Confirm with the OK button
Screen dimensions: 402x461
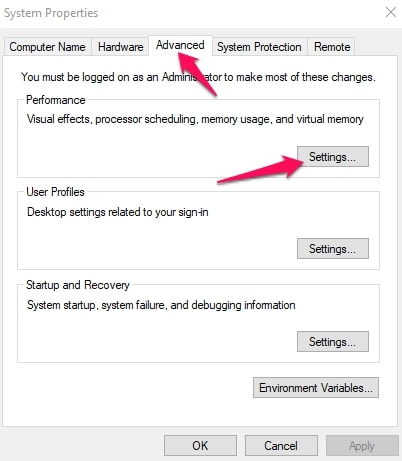pyautogui.click(x=200, y=445)
